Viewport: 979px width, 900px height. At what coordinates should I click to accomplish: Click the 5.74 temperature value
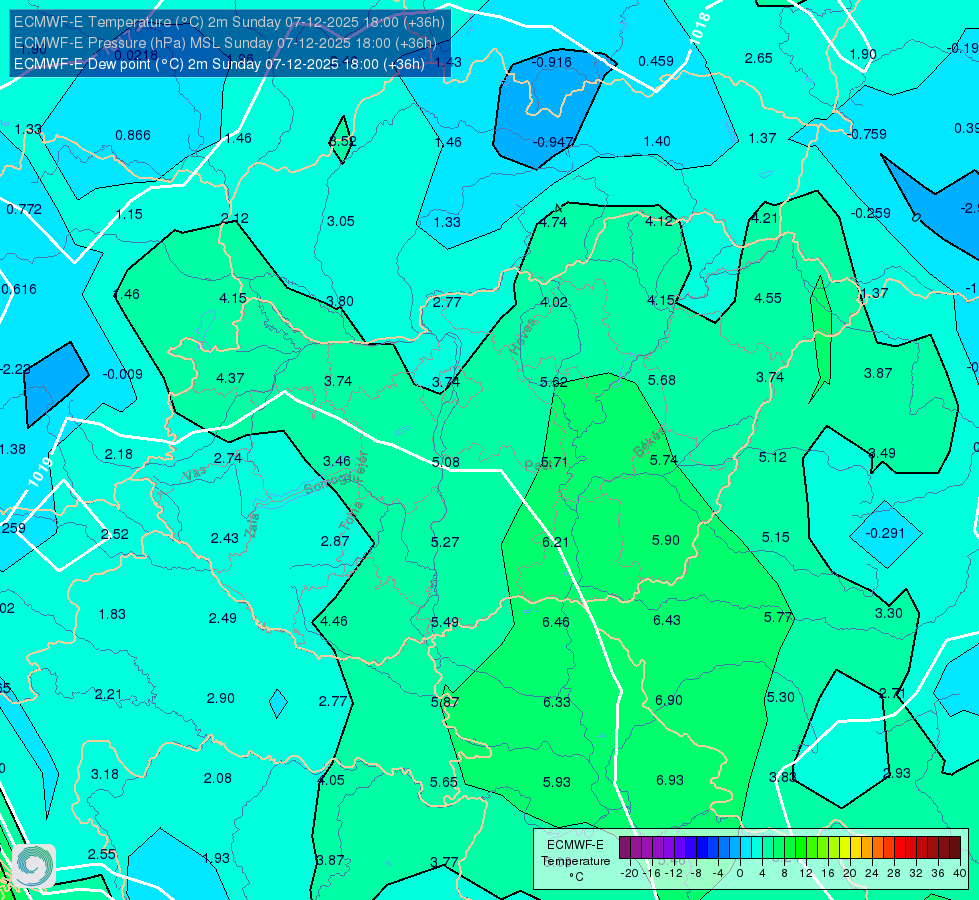[664, 460]
